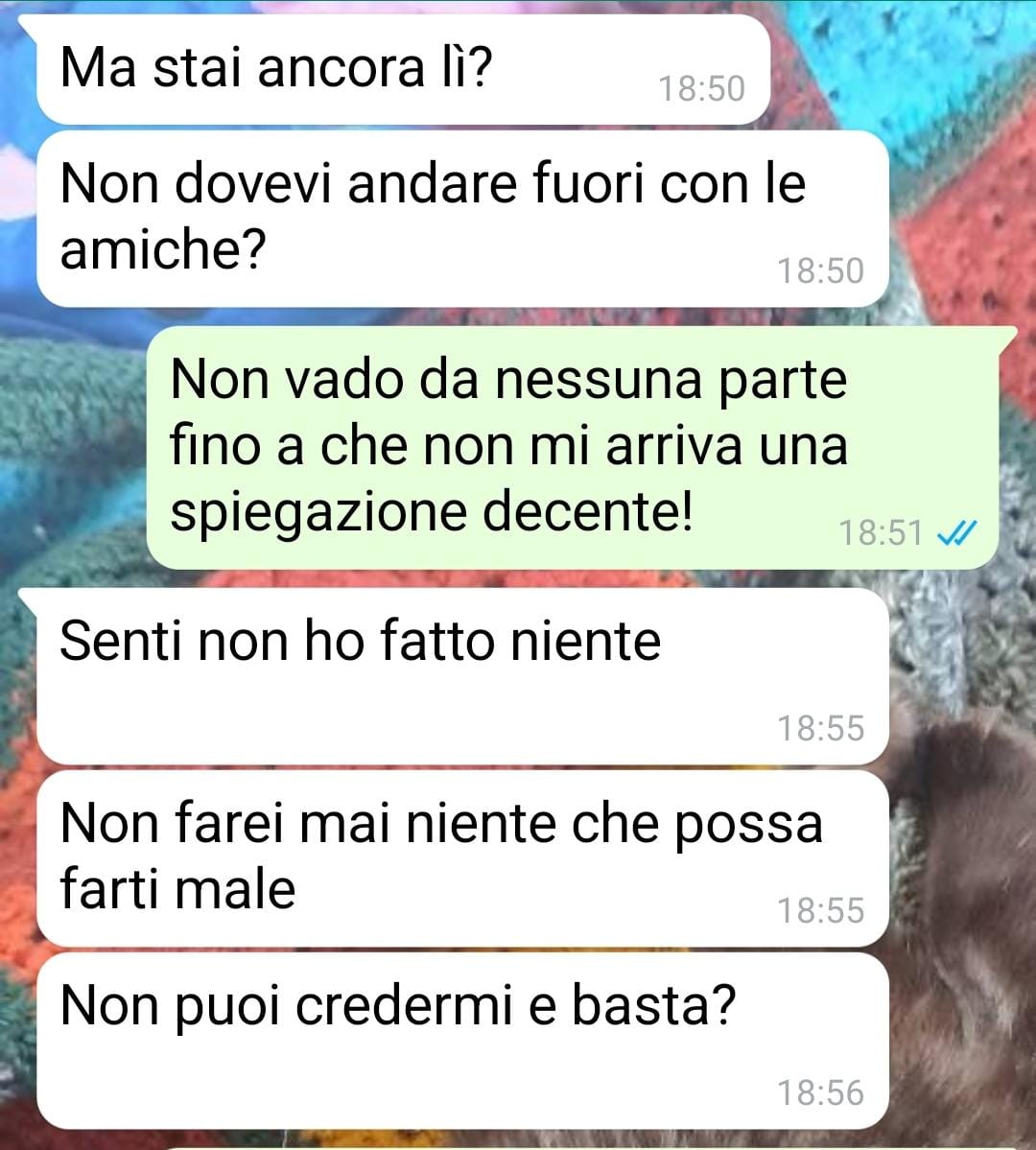This screenshot has width=1036, height=1150.
Task: Select the "Non puoi credermi e basta?" message
Action: [x=462, y=1041]
